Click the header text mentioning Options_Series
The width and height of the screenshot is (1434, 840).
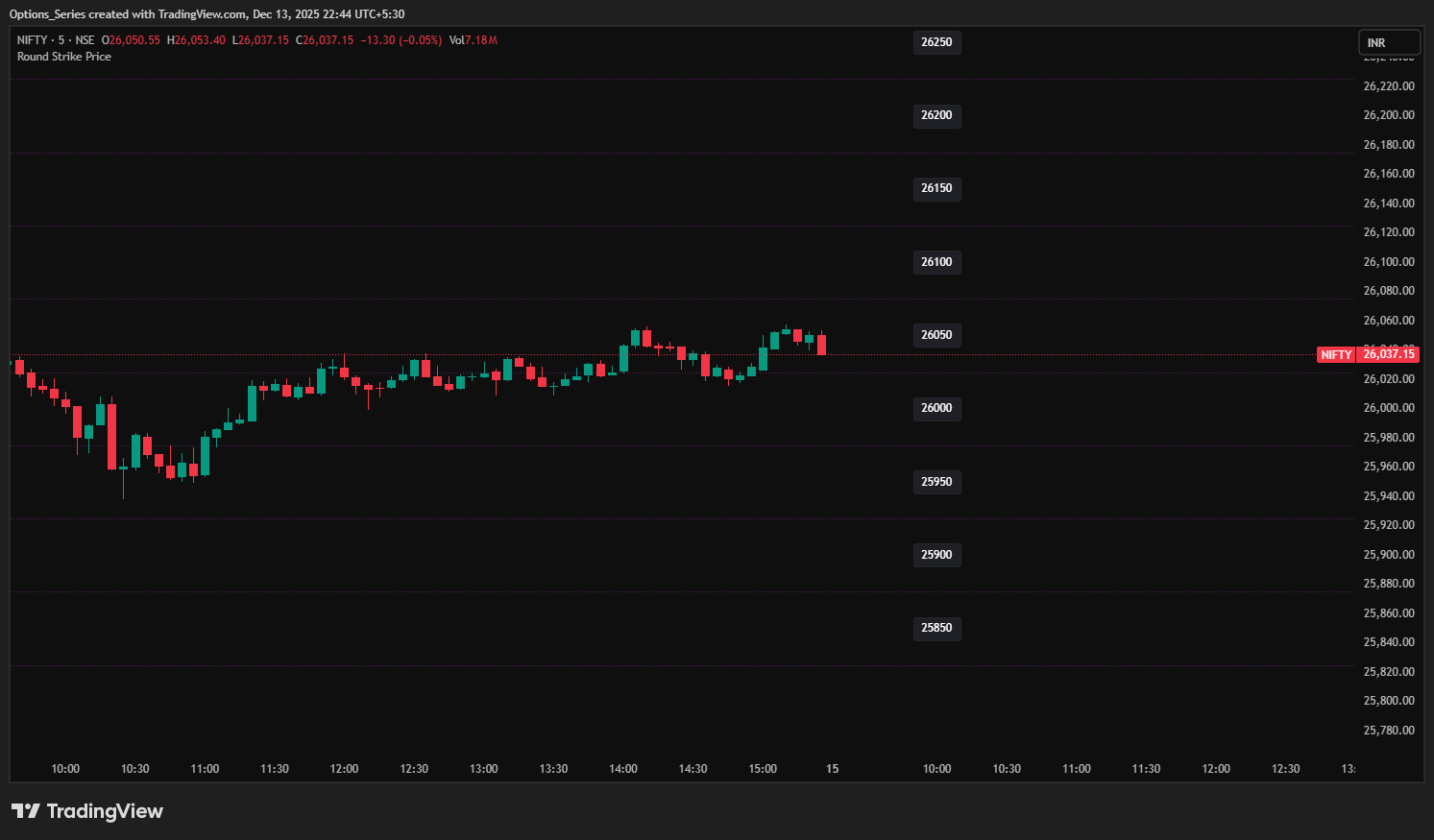207,14
